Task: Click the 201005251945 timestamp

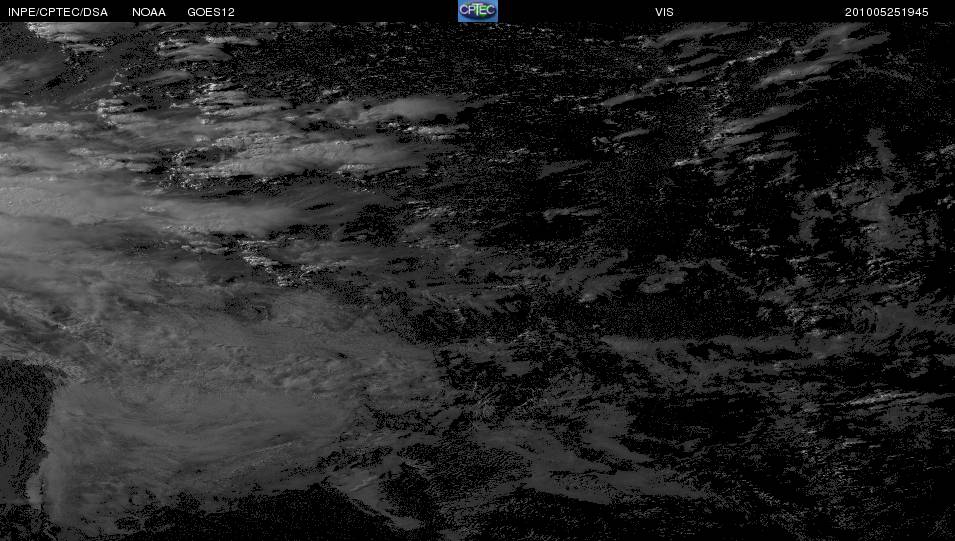Action: 886,12
